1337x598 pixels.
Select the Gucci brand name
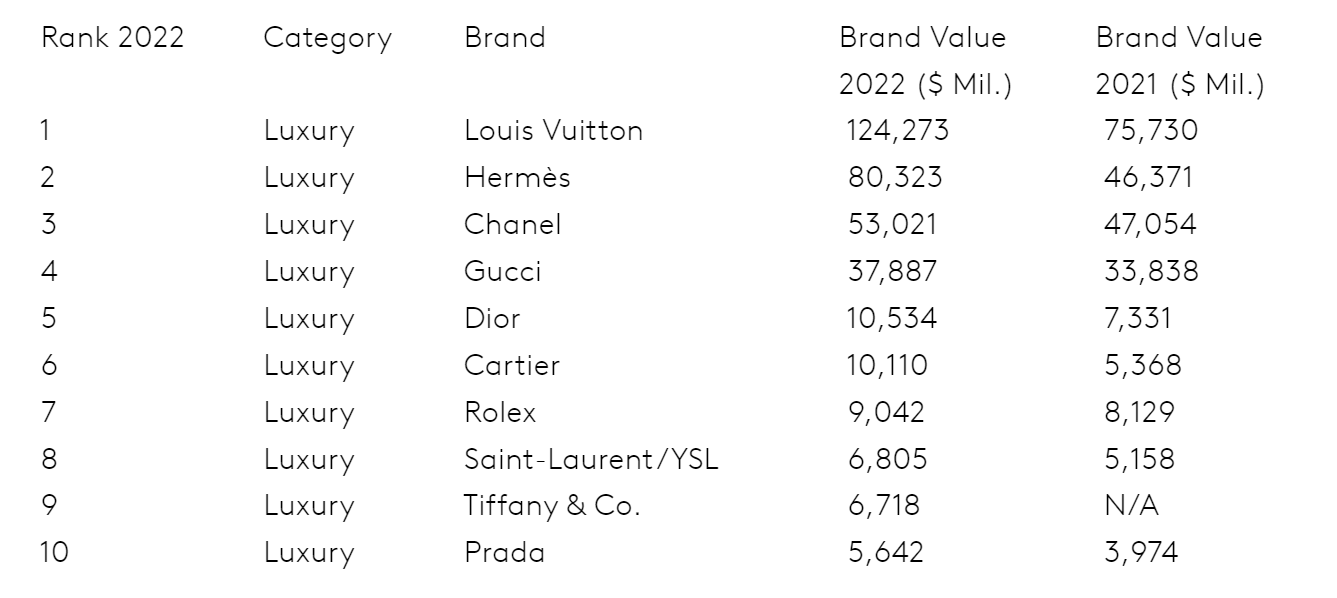click(503, 272)
